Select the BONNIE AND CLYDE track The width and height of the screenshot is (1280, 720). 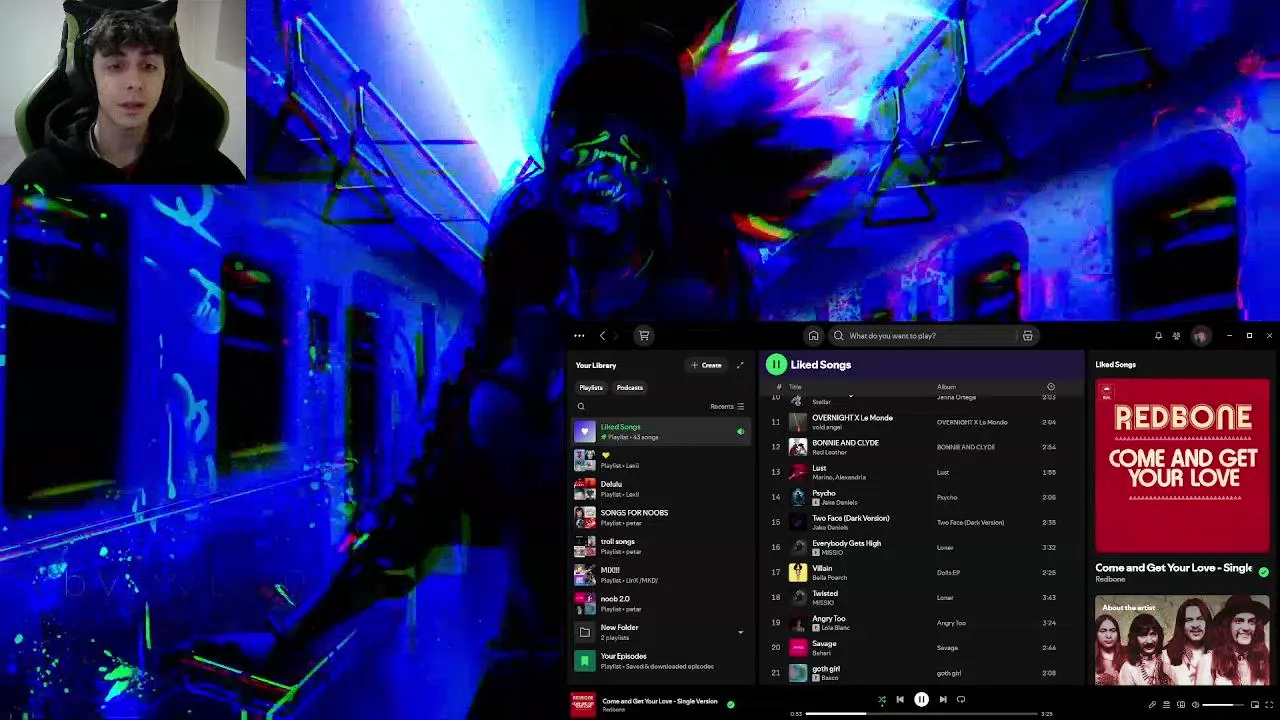tap(921, 447)
